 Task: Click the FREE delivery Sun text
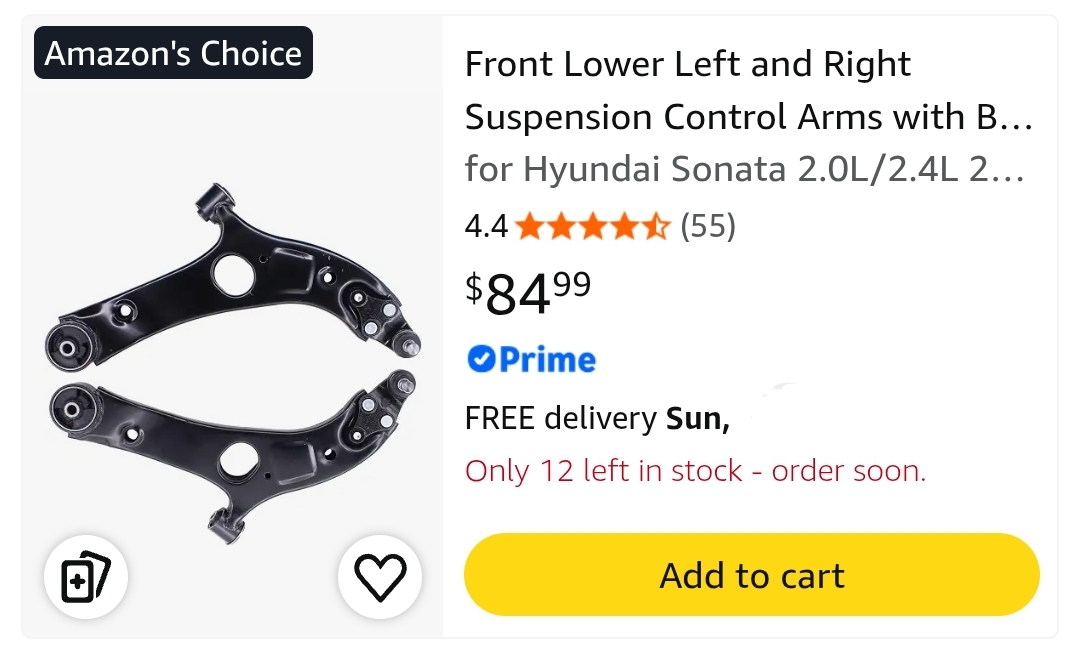(597, 418)
